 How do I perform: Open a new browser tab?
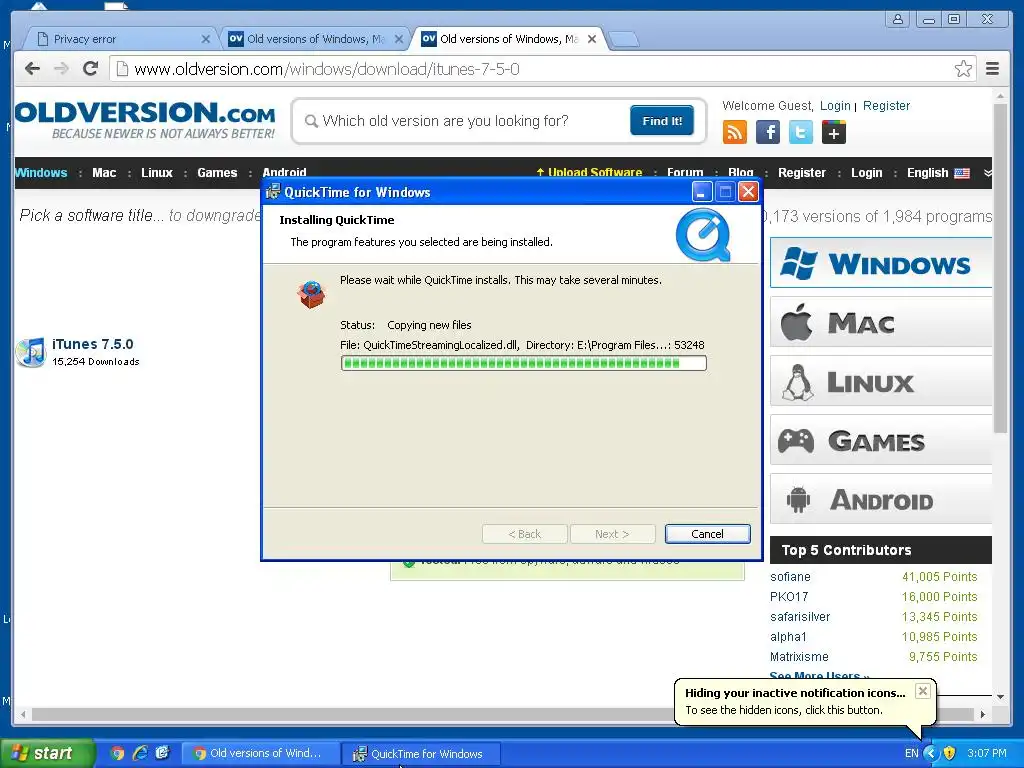click(x=624, y=40)
